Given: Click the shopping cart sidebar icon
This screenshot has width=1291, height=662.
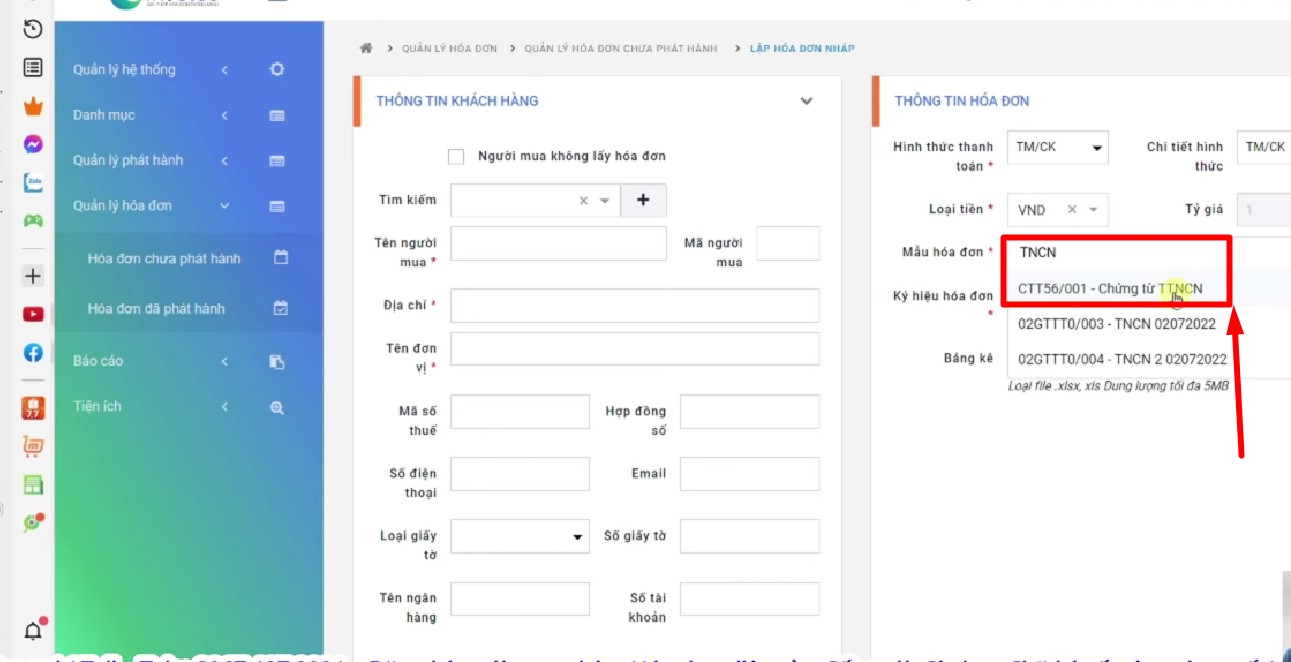Looking at the screenshot, I should click(x=33, y=446).
